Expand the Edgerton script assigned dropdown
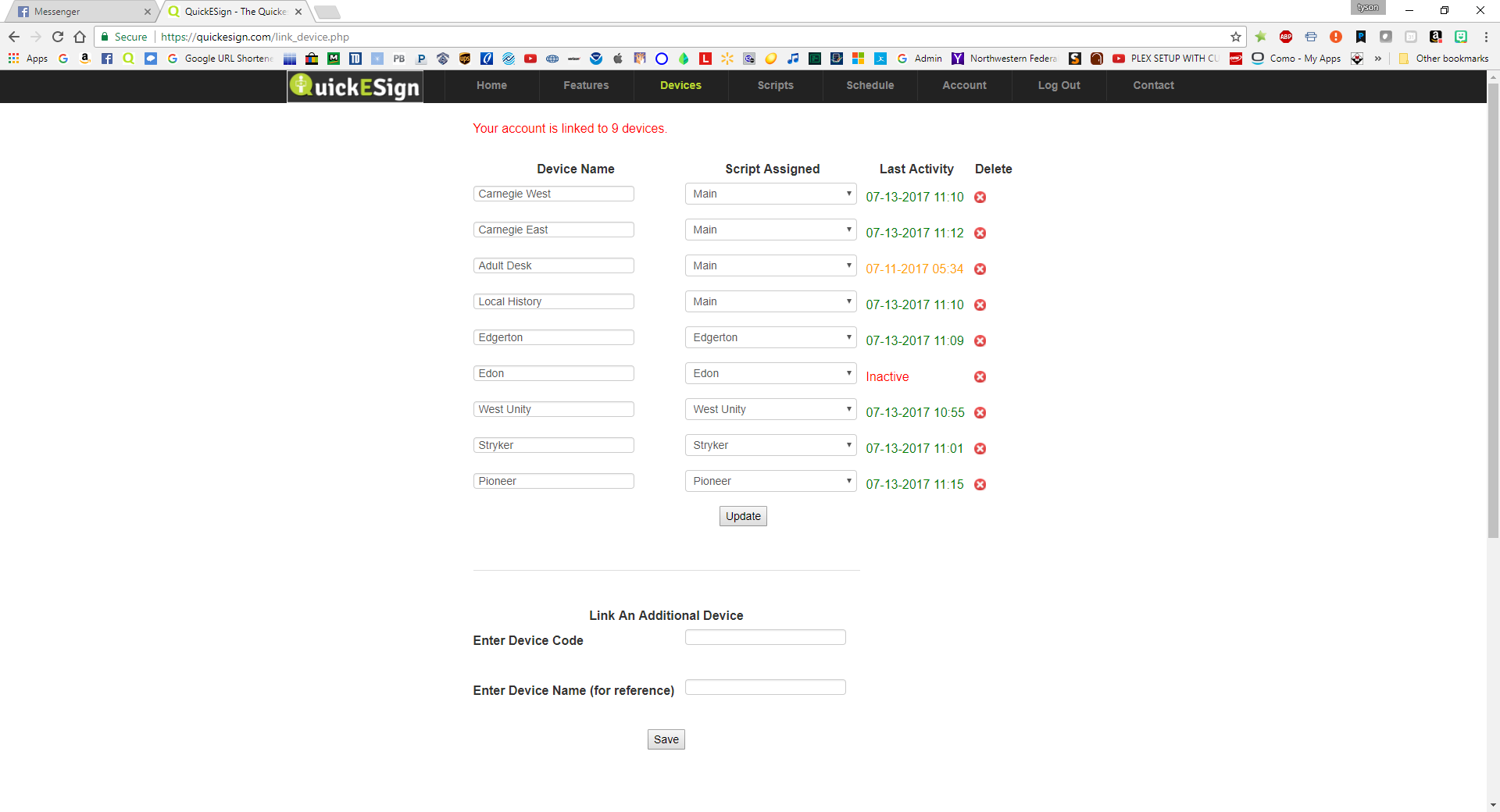 point(770,337)
